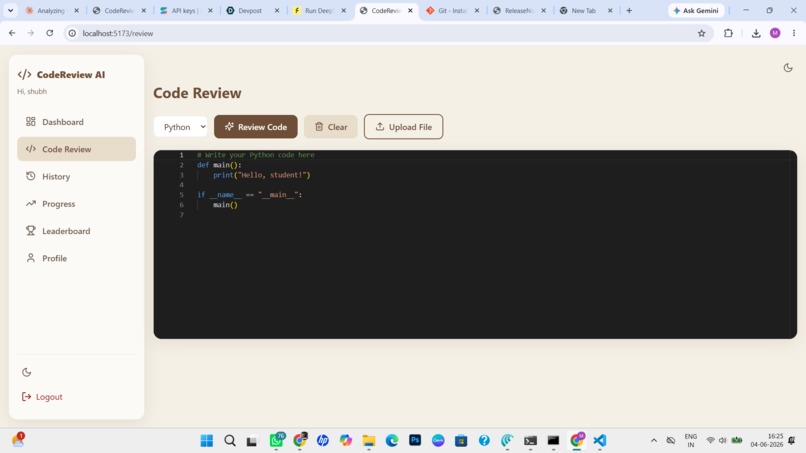806x453 pixels.
Task: Open the browser extensions puzzle icon
Action: [728, 33]
